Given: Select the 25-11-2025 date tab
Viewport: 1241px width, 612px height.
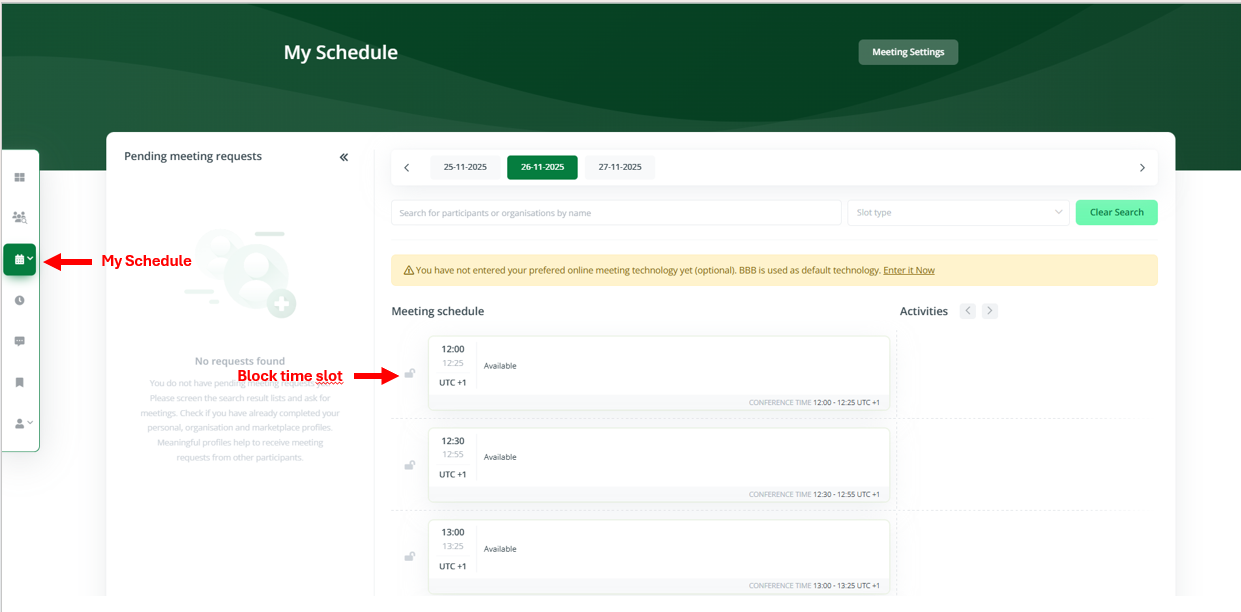Looking at the screenshot, I should 465,167.
